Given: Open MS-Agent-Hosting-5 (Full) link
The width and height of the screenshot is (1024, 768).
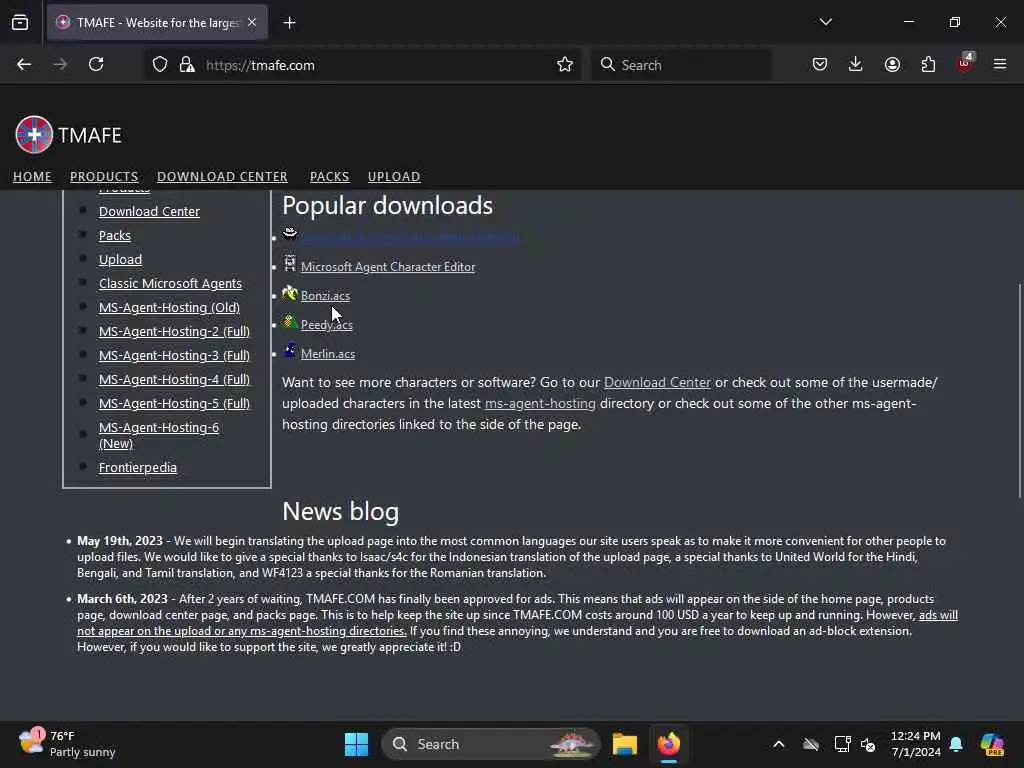Looking at the screenshot, I should (x=174, y=404).
